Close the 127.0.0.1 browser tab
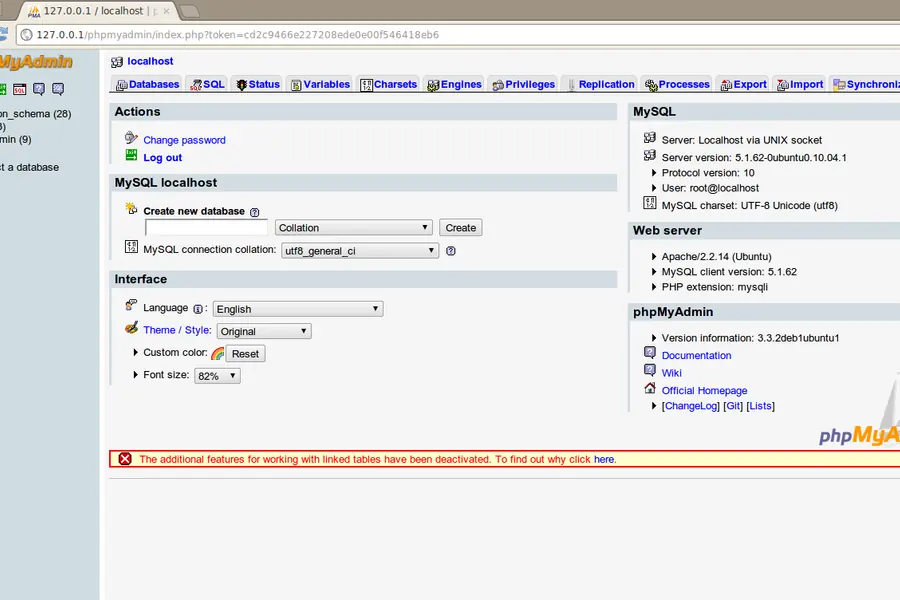 click(x=166, y=11)
